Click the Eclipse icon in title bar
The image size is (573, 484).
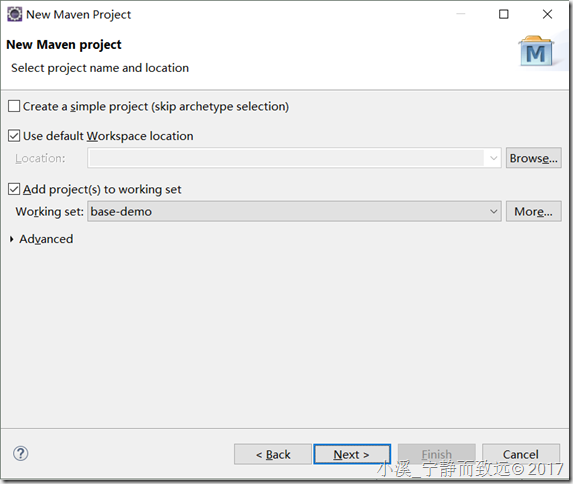pyautogui.click(x=15, y=15)
